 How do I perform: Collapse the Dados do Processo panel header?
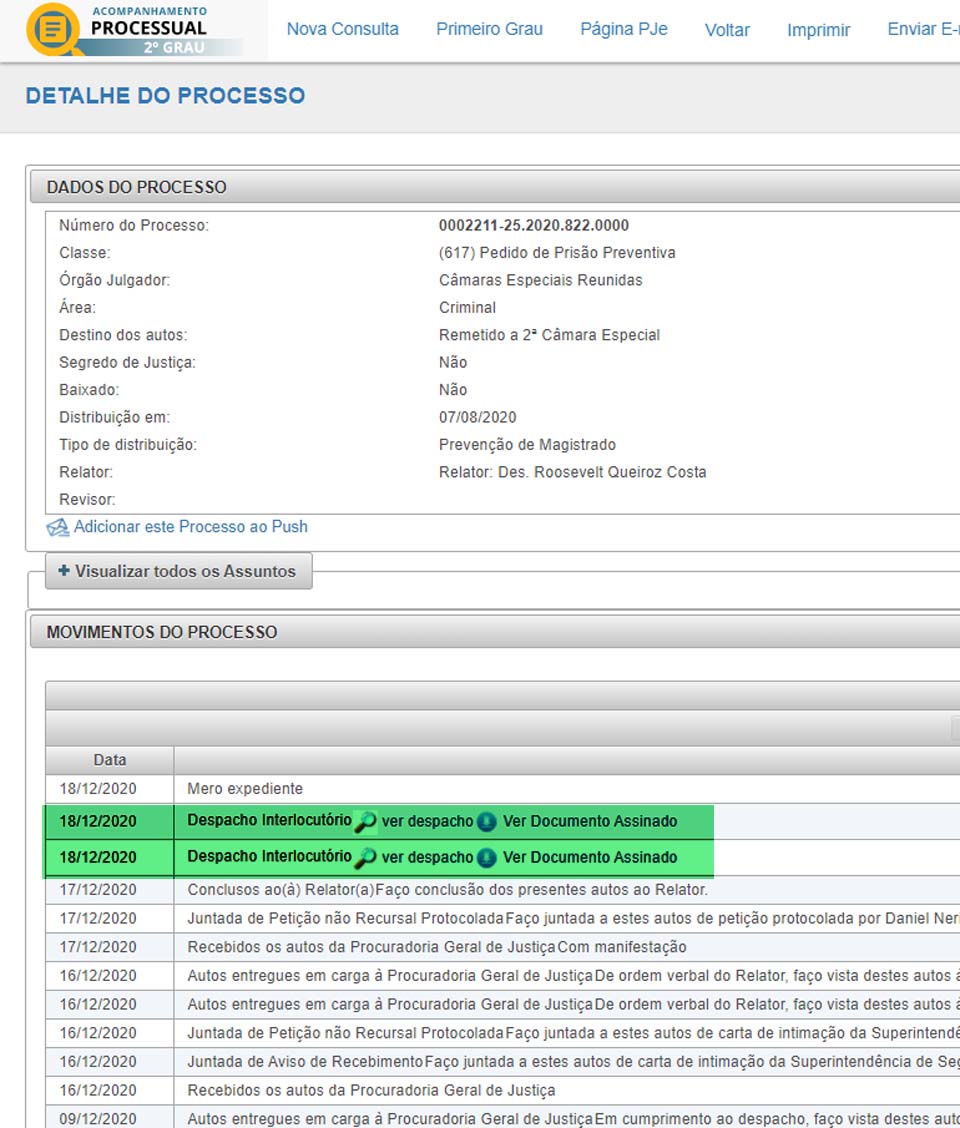pyautogui.click(x=137, y=187)
